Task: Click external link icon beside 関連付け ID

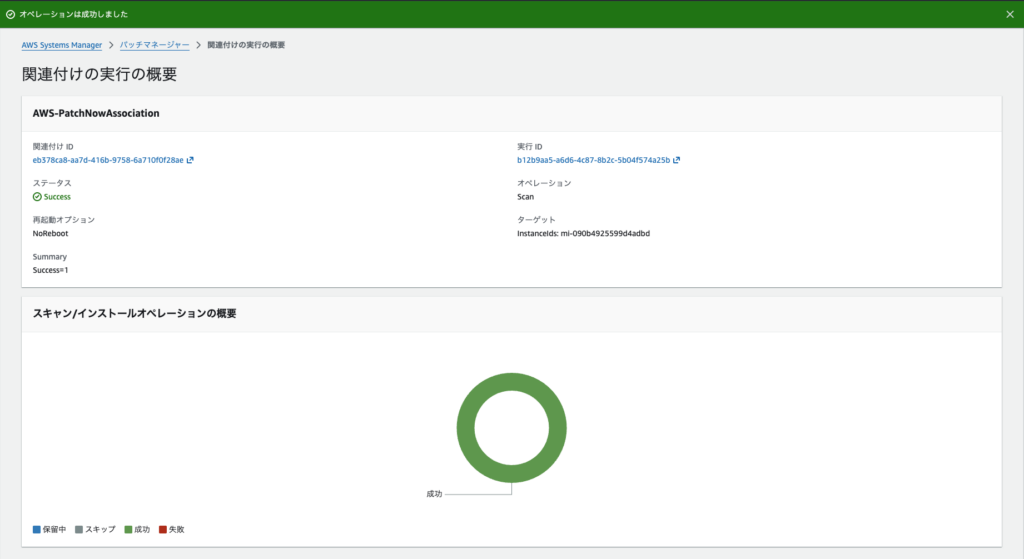Action: pos(190,160)
